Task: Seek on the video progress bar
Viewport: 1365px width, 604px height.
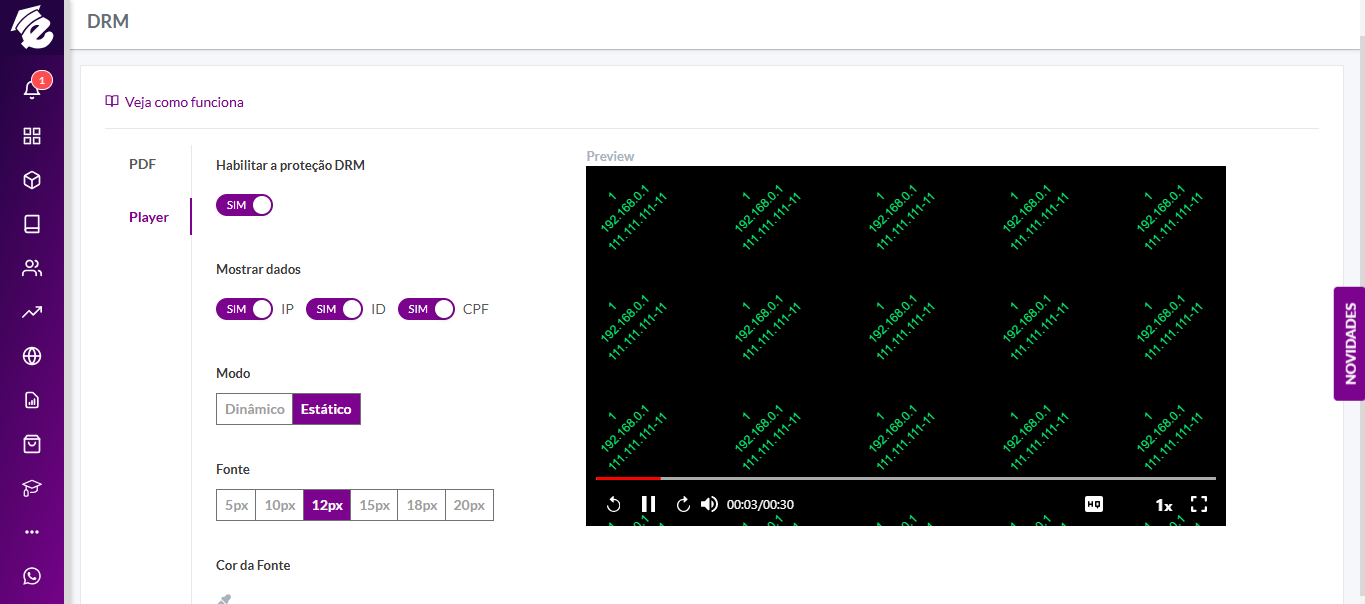Action: point(906,478)
